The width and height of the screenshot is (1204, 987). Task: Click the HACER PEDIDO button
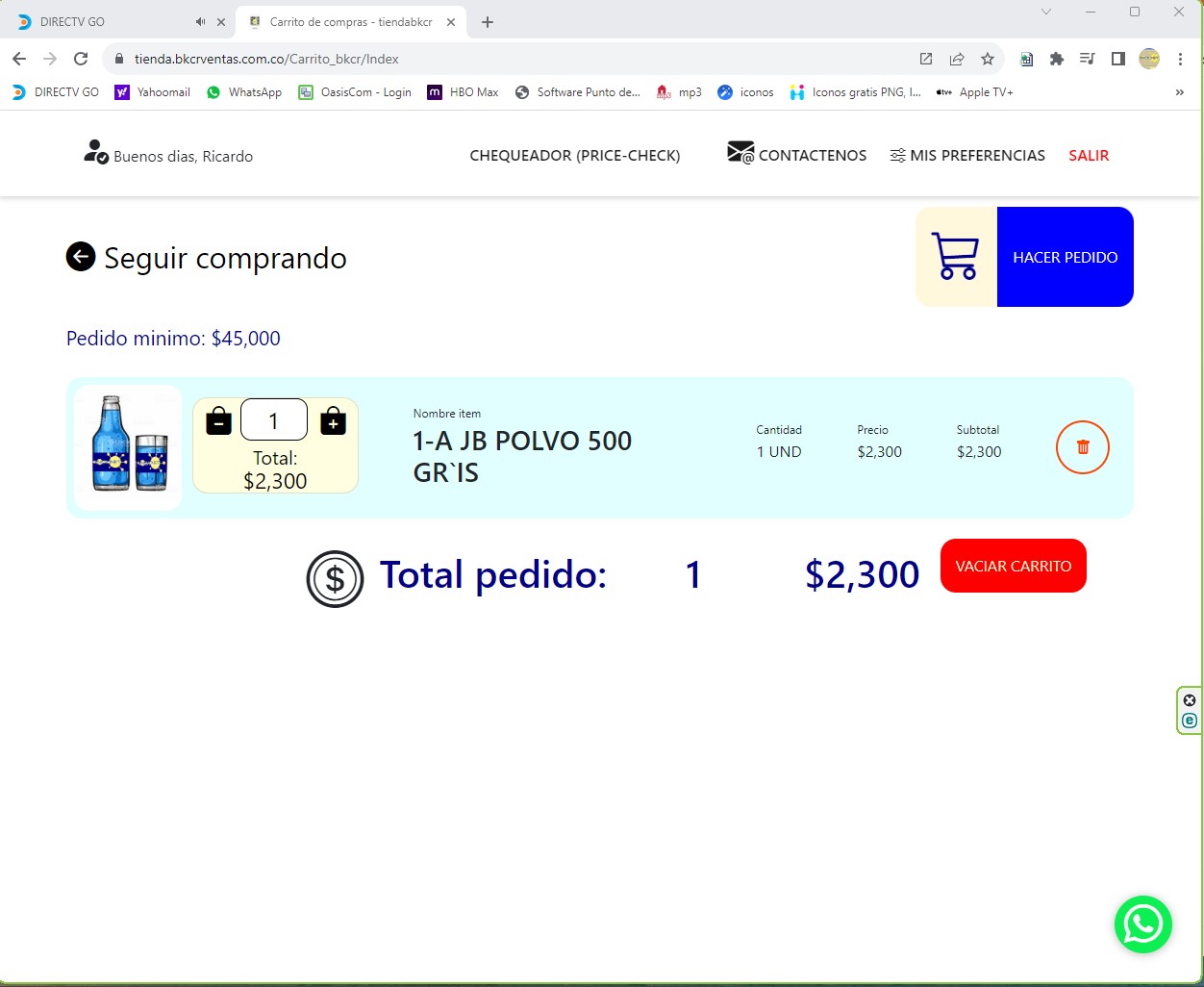[x=1066, y=257]
